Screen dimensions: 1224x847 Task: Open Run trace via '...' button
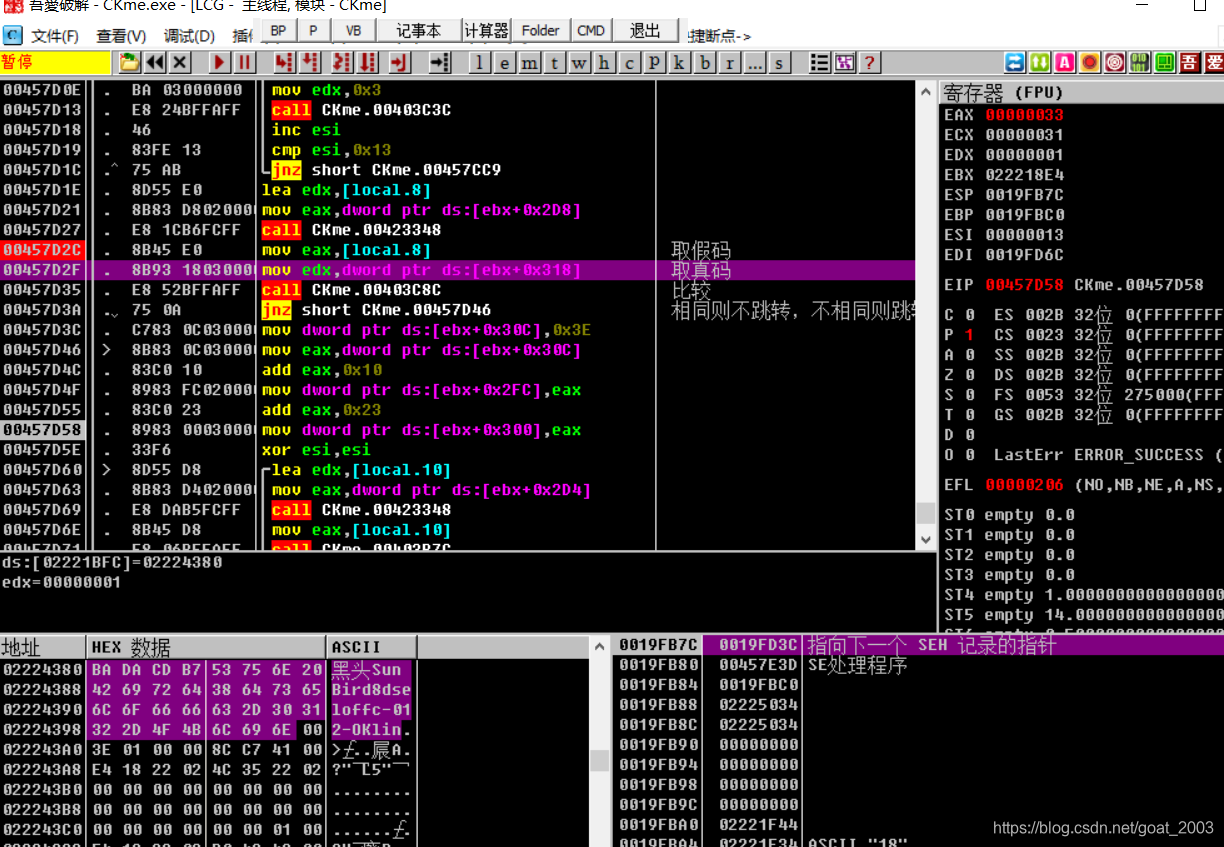(x=755, y=63)
